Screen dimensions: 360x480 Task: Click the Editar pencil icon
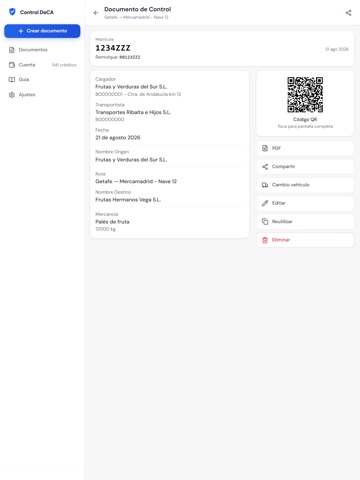coord(265,203)
